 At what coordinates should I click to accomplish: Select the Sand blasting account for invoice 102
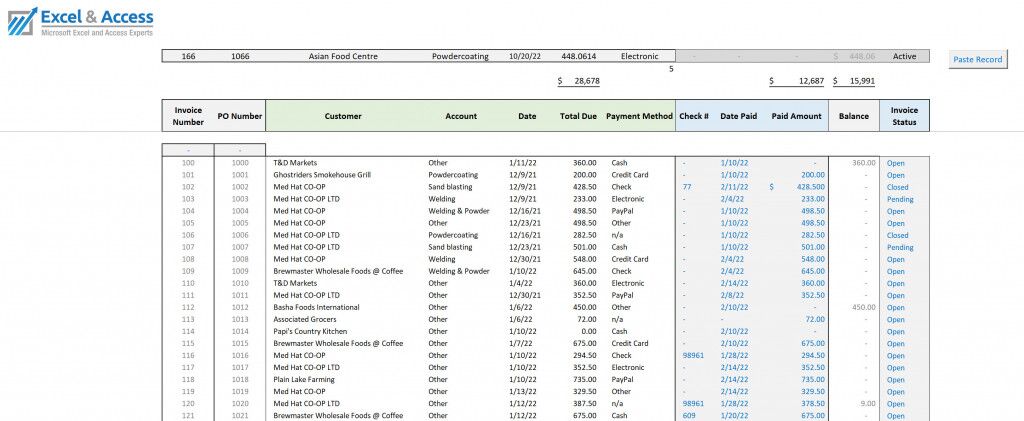point(450,187)
